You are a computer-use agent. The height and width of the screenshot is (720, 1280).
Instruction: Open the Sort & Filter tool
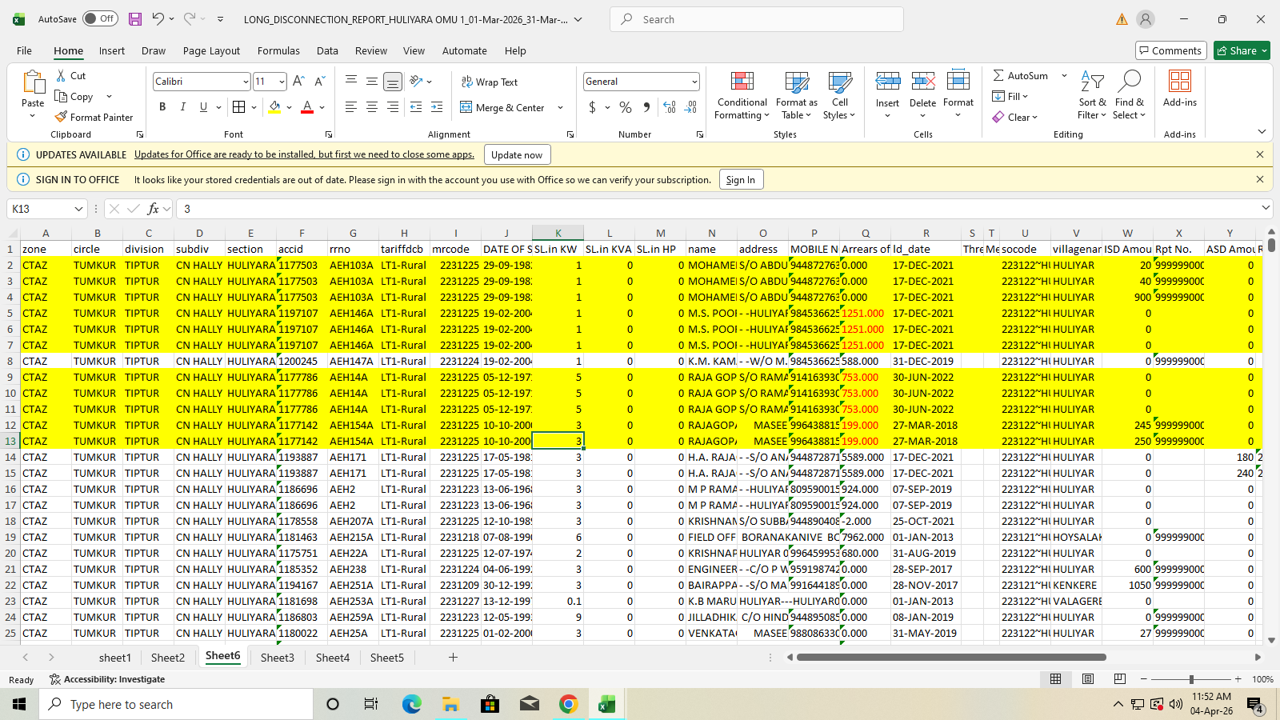[x=1092, y=95]
